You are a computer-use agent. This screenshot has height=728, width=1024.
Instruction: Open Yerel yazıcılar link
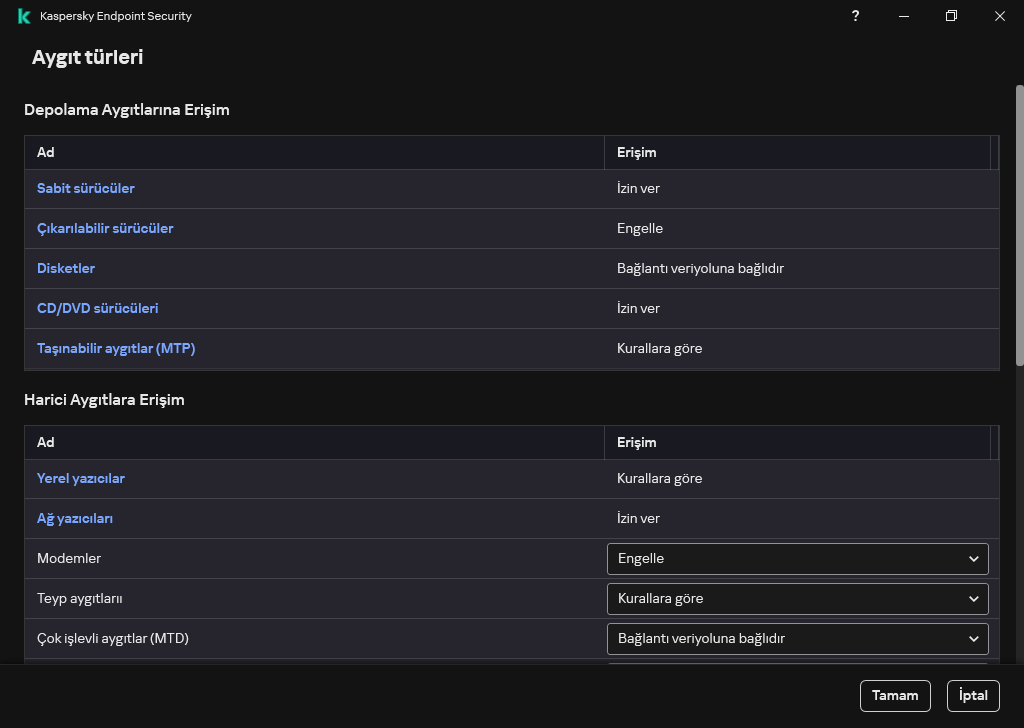[81, 478]
